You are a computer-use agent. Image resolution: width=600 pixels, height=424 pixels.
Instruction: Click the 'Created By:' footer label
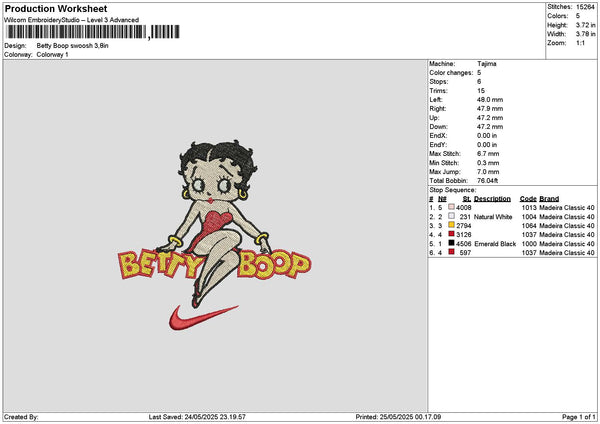pyautogui.click(x=21, y=417)
